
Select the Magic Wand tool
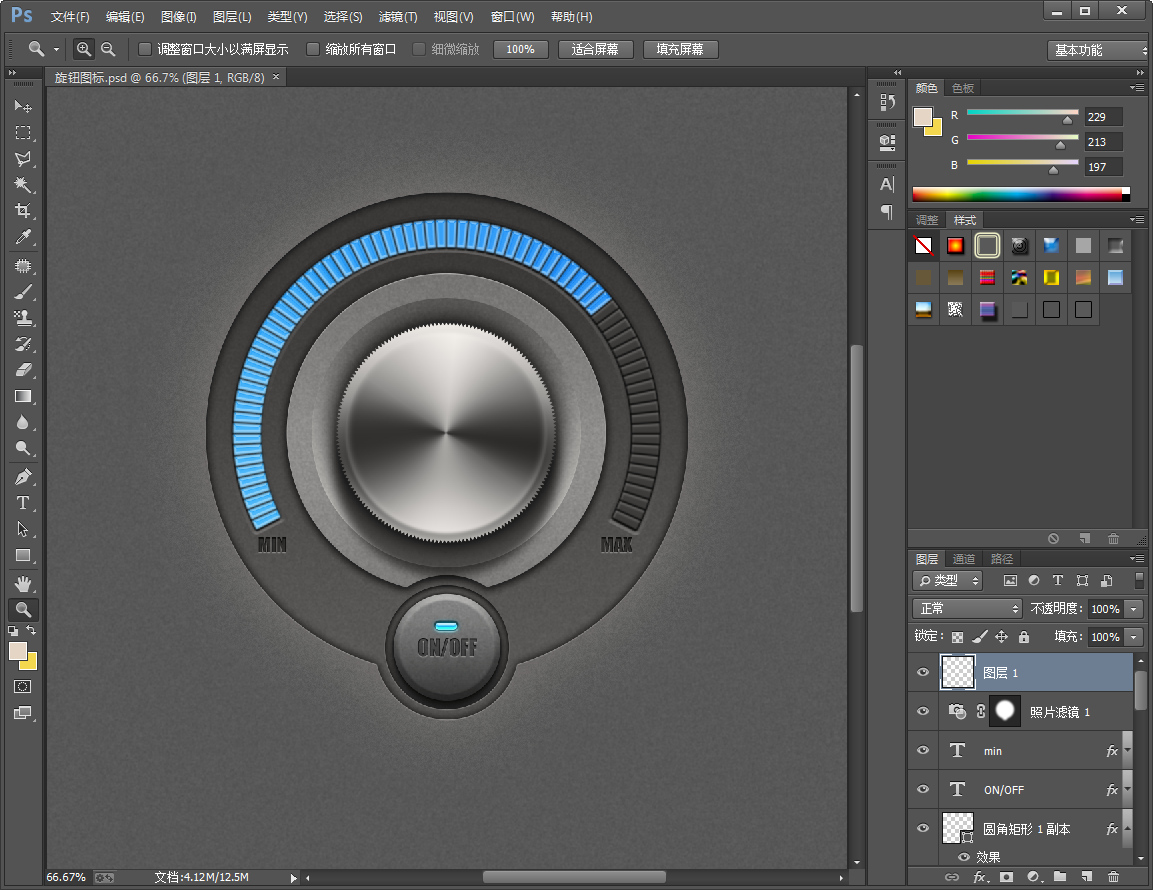point(22,185)
